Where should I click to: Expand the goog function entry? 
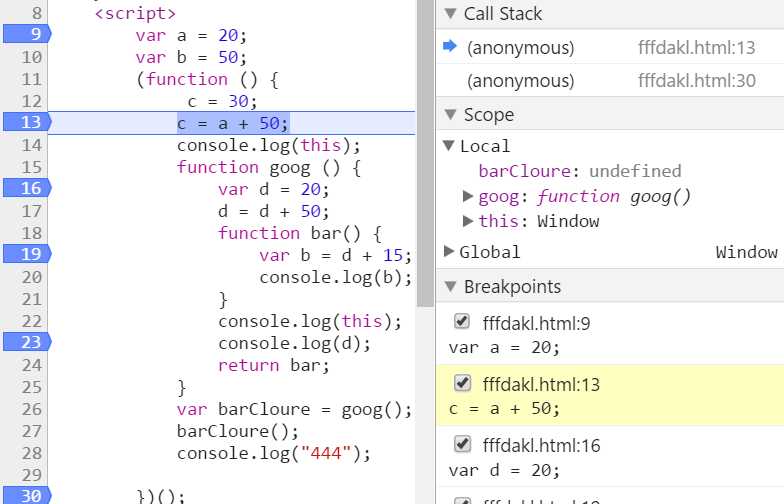pos(468,196)
